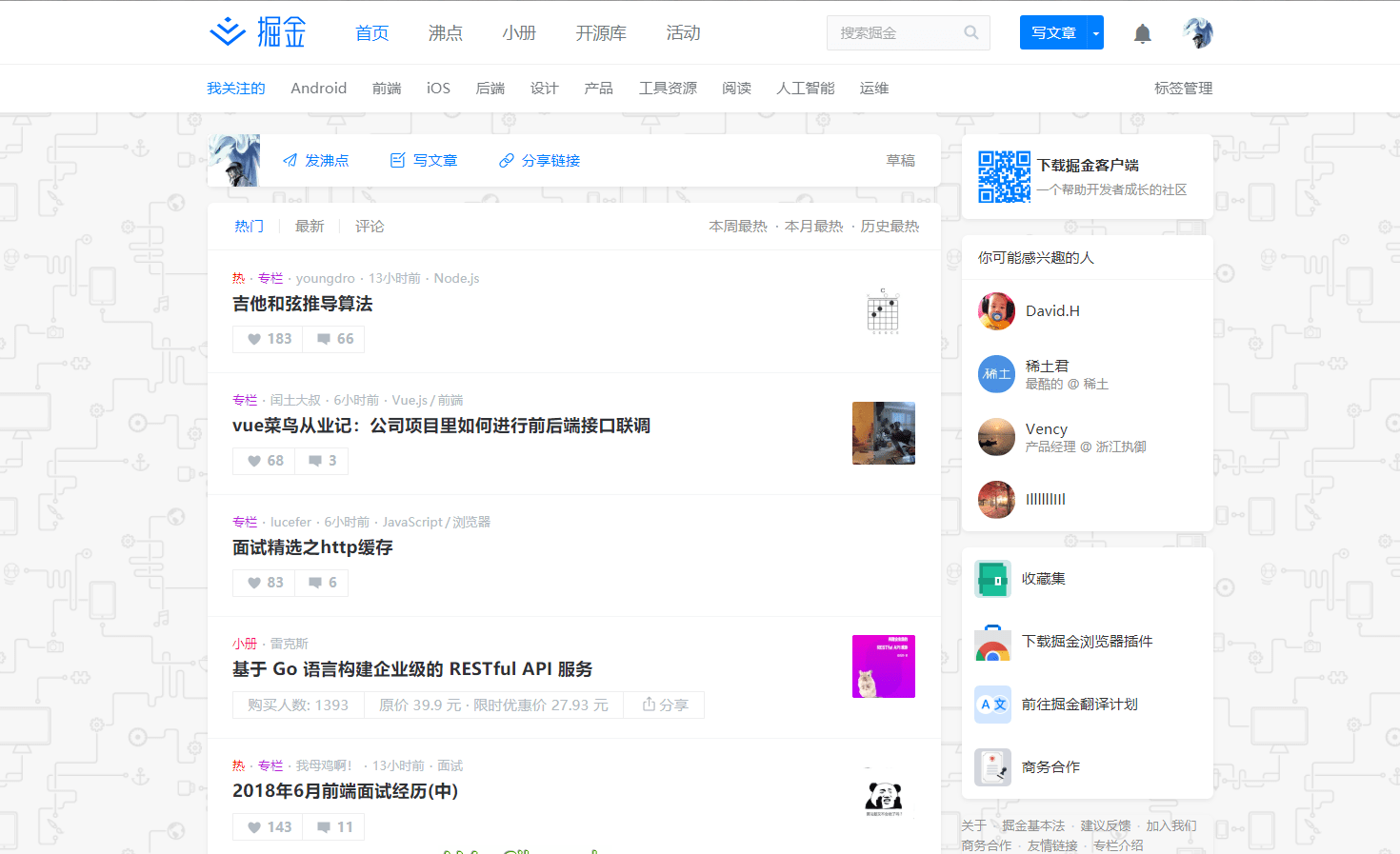This screenshot has width=1400, height=854.
Task: Click the 商务合作 document icon
Action: pyautogui.click(x=992, y=766)
